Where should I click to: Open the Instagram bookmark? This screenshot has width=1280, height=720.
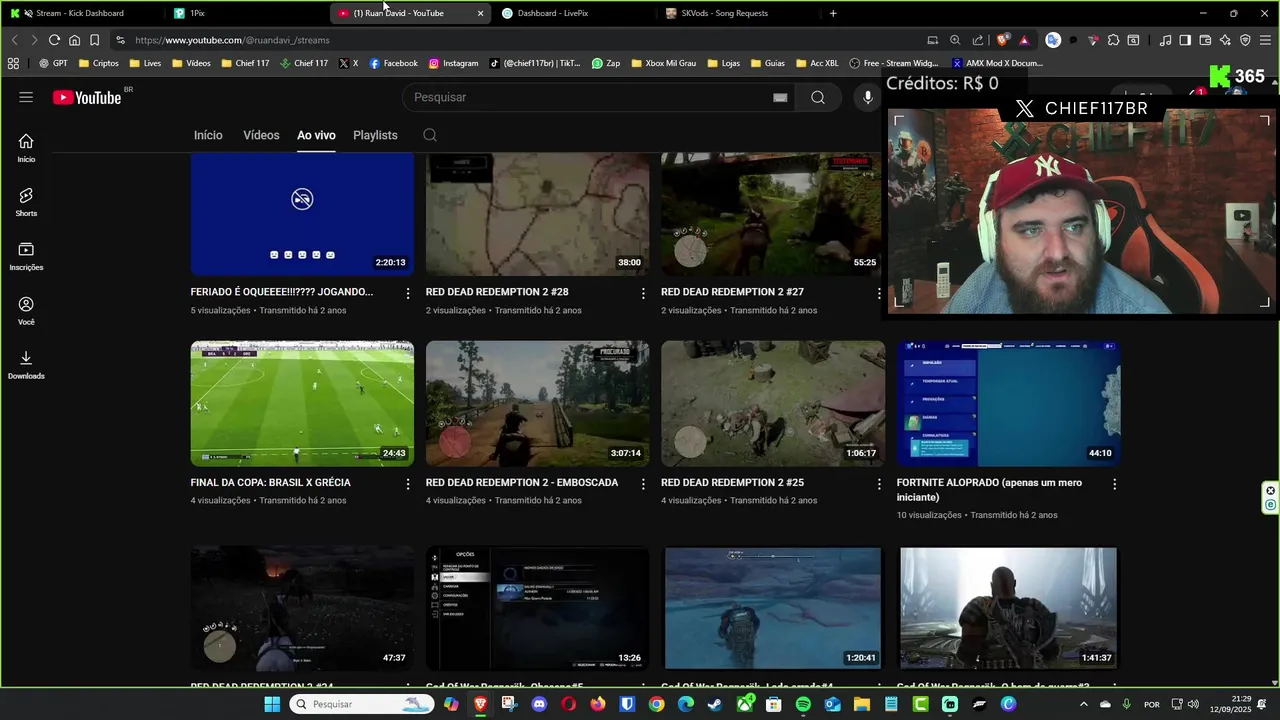pos(453,63)
